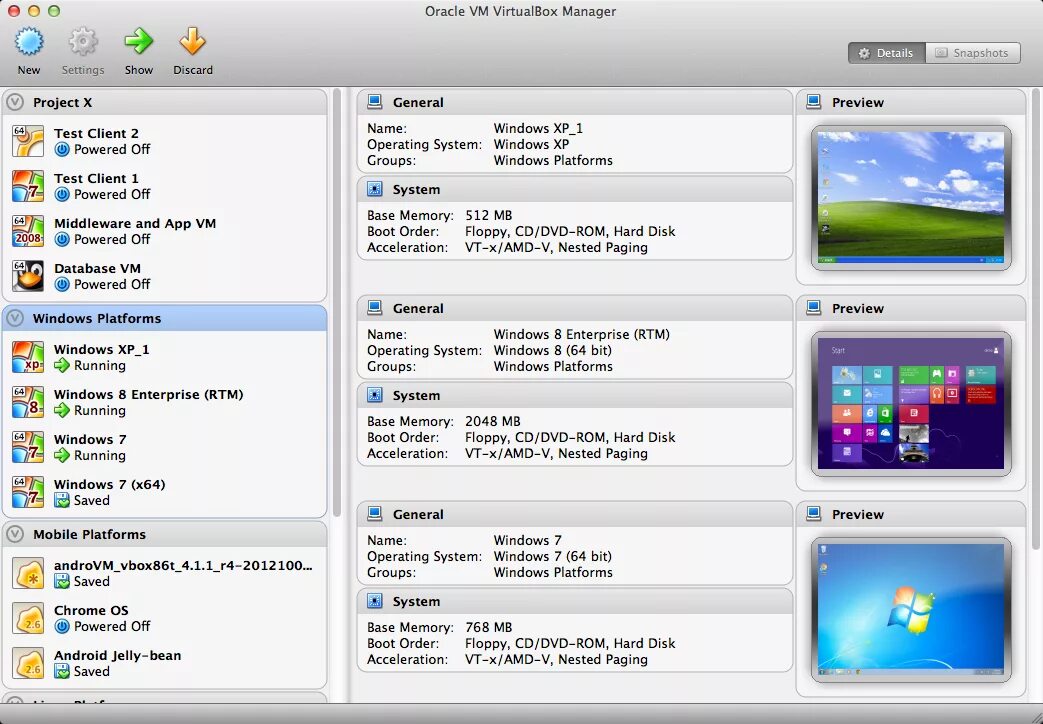Click Running status icon under Windows XP_1
1043x724 pixels.
click(62, 365)
